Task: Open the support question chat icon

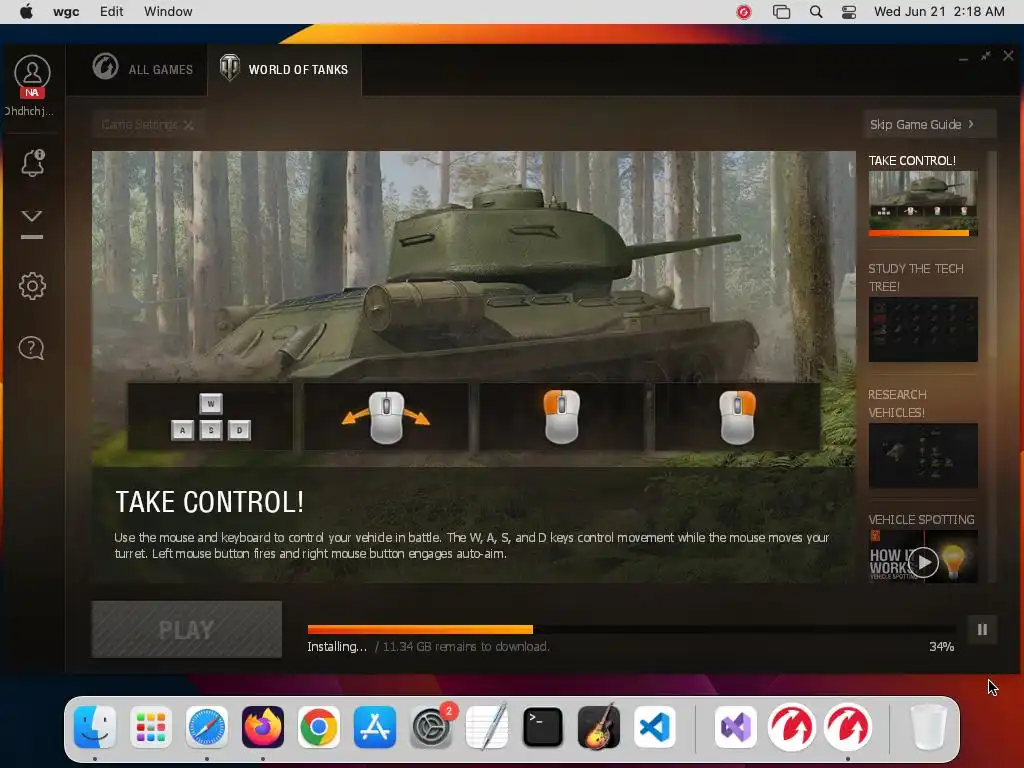Action: (31, 348)
